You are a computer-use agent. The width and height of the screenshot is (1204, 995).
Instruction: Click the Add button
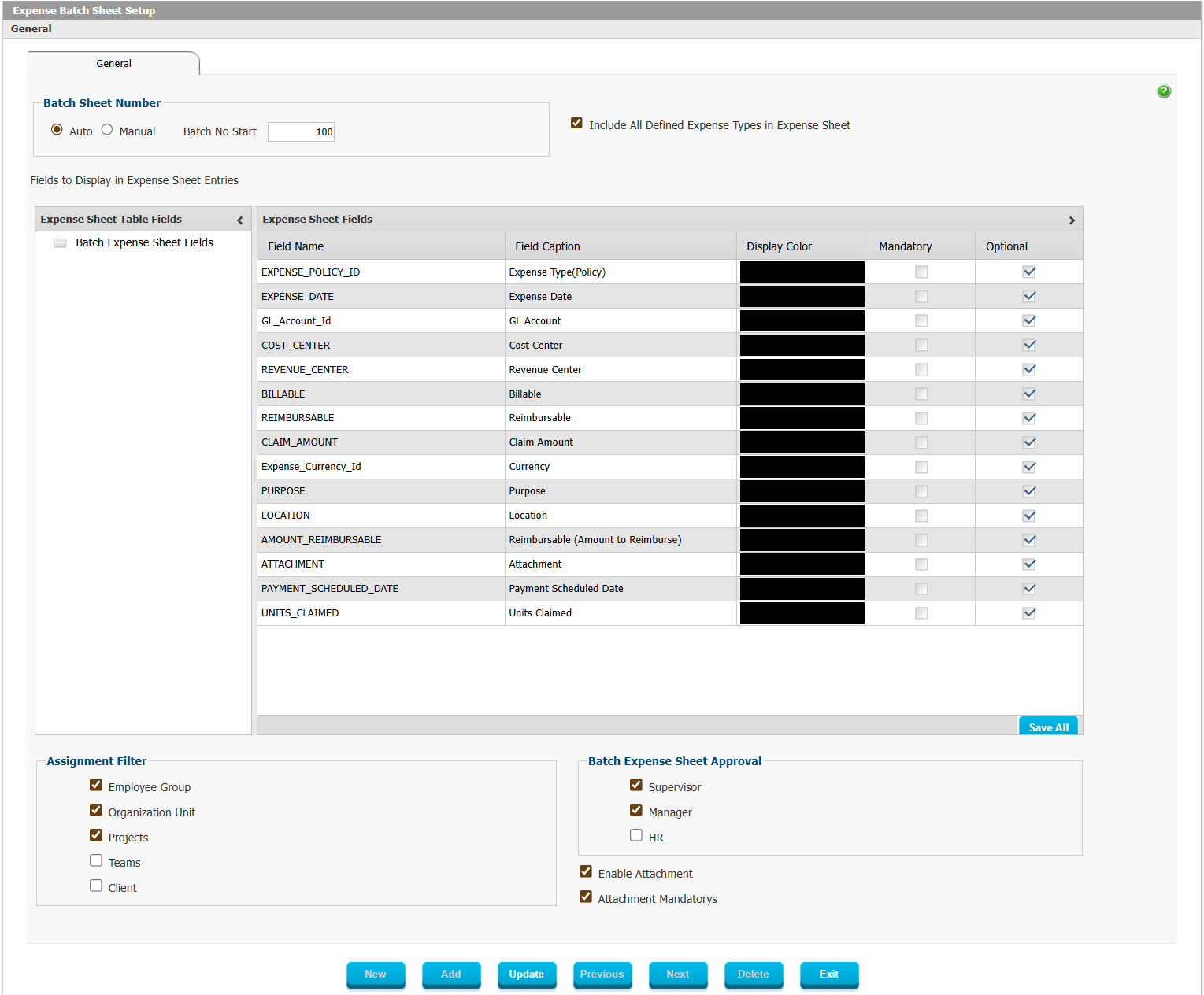pyautogui.click(x=451, y=975)
